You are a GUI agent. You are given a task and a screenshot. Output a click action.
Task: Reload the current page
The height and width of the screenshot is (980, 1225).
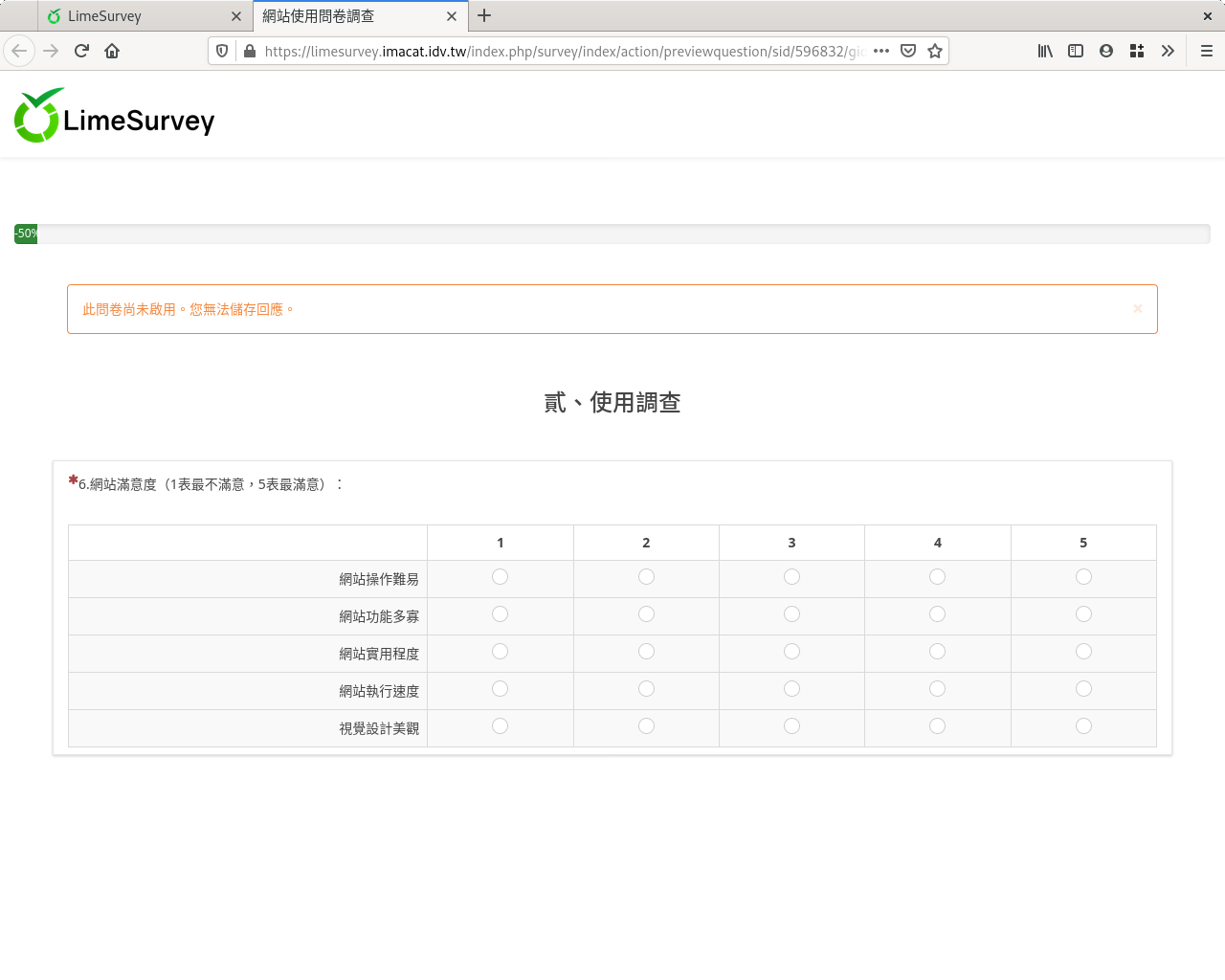tap(81, 51)
